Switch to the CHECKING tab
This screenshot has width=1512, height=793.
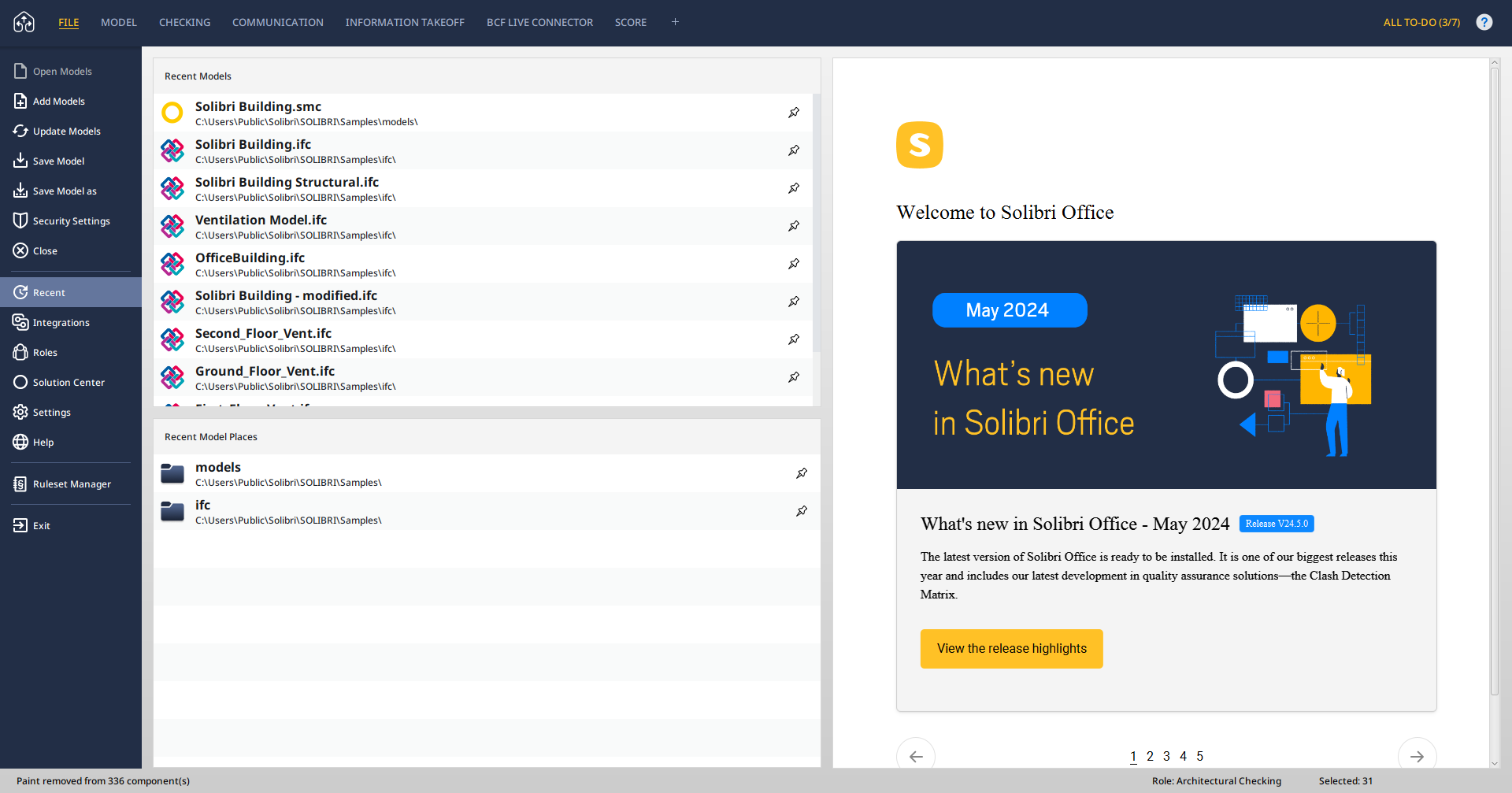(184, 22)
